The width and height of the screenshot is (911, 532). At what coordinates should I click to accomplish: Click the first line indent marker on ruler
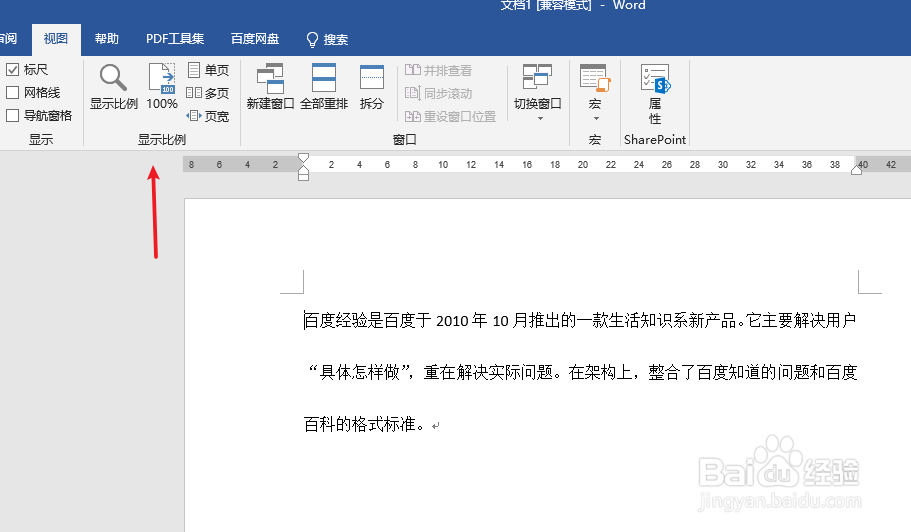(x=303, y=157)
